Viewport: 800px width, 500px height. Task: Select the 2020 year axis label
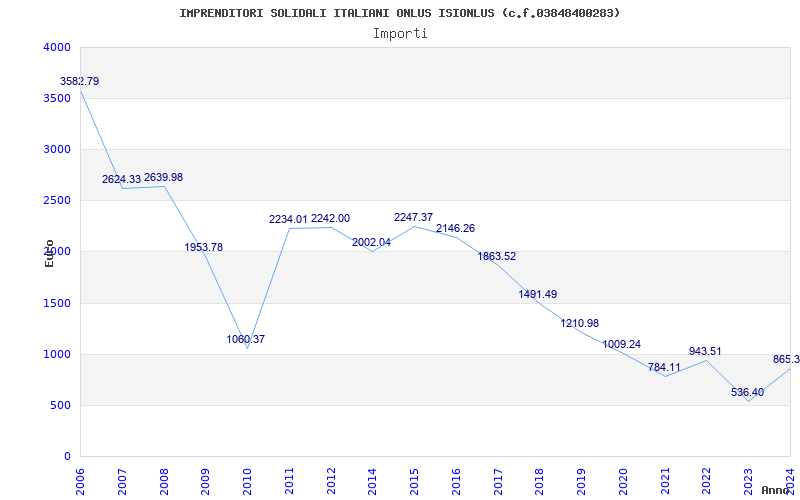pos(623,479)
